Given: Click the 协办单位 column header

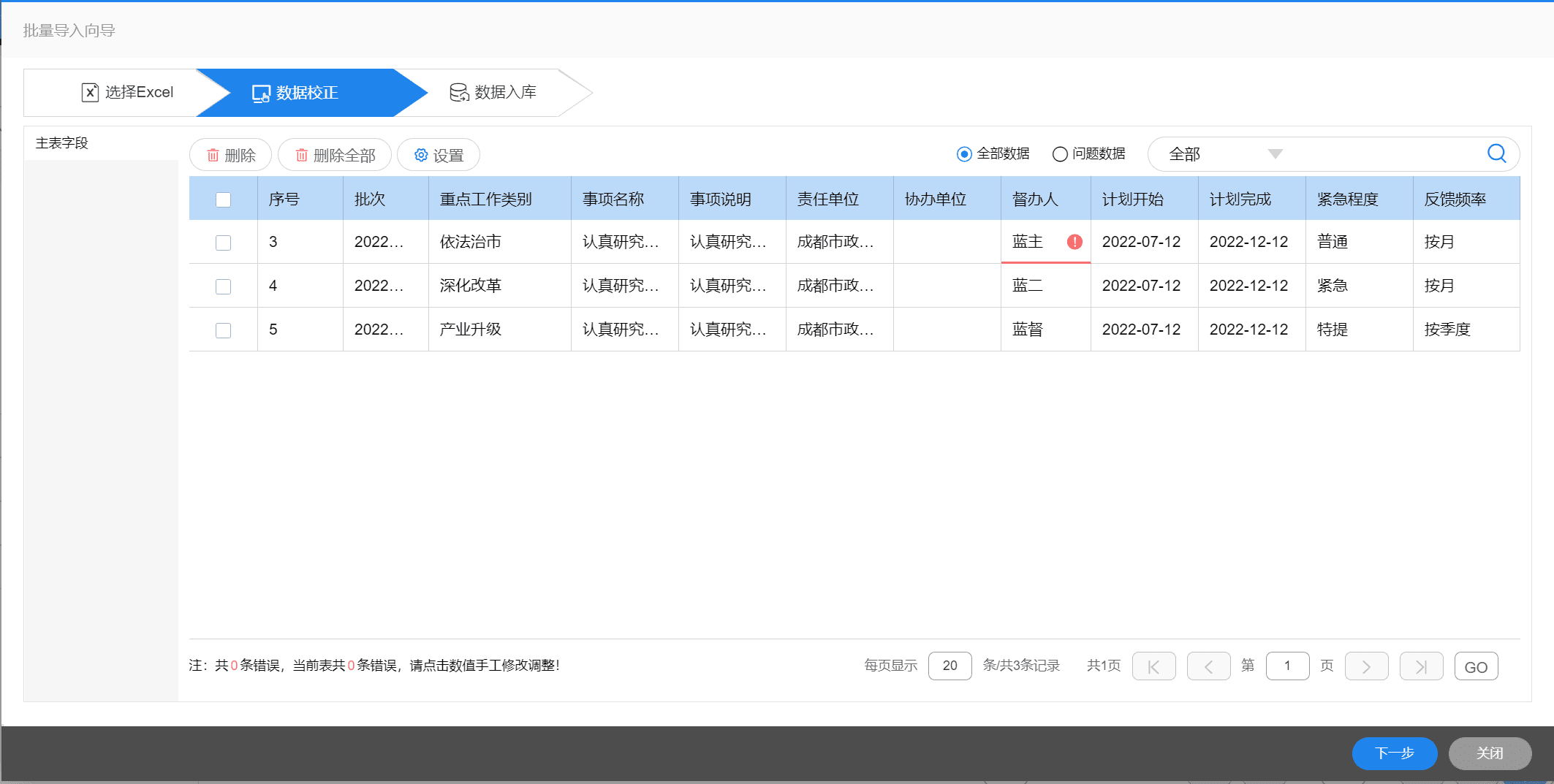Looking at the screenshot, I should click(x=947, y=199).
